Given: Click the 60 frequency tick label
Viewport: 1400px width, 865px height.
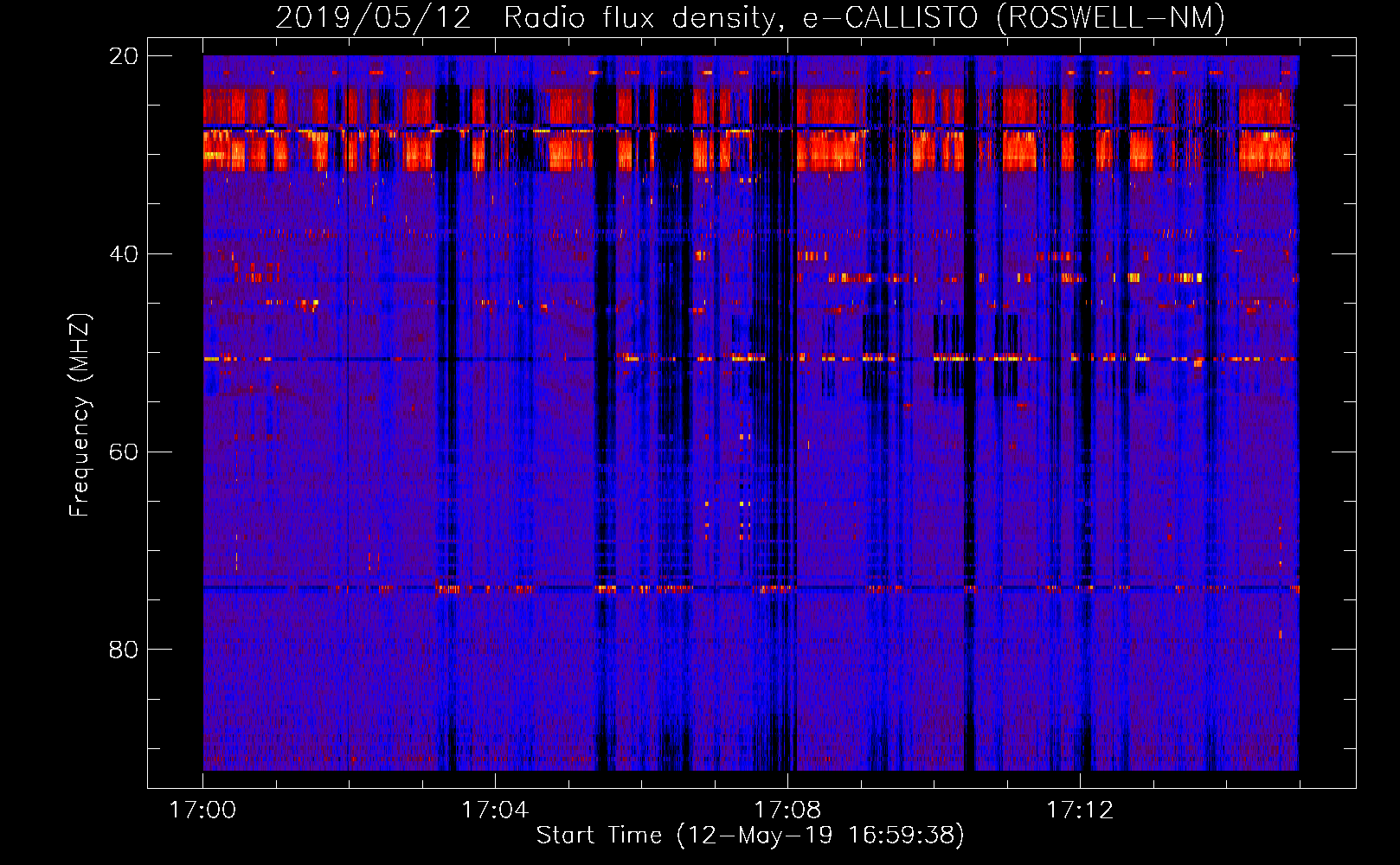Looking at the screenshot, I should click(124, 452).
